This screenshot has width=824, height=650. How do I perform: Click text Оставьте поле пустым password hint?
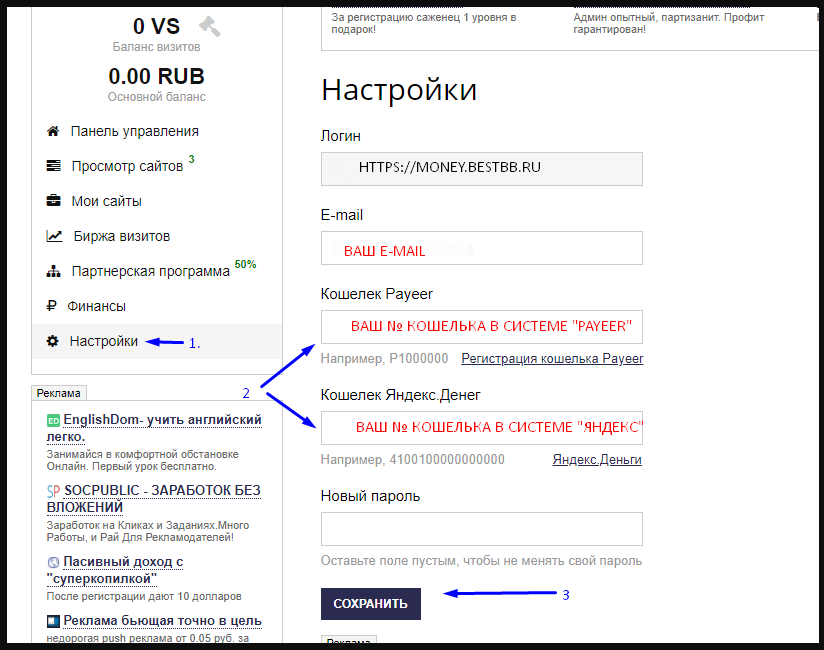[481, 561]
